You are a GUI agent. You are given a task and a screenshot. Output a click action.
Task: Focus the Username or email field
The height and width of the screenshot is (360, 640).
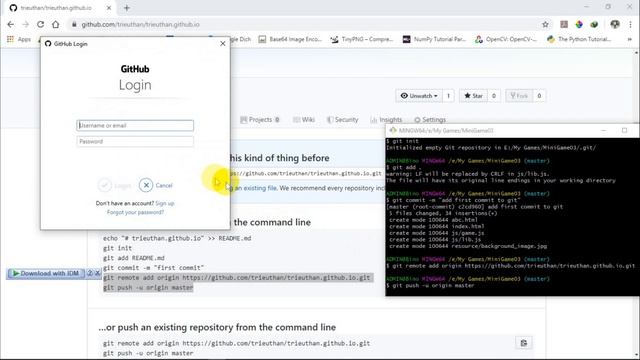coord(135,125)
